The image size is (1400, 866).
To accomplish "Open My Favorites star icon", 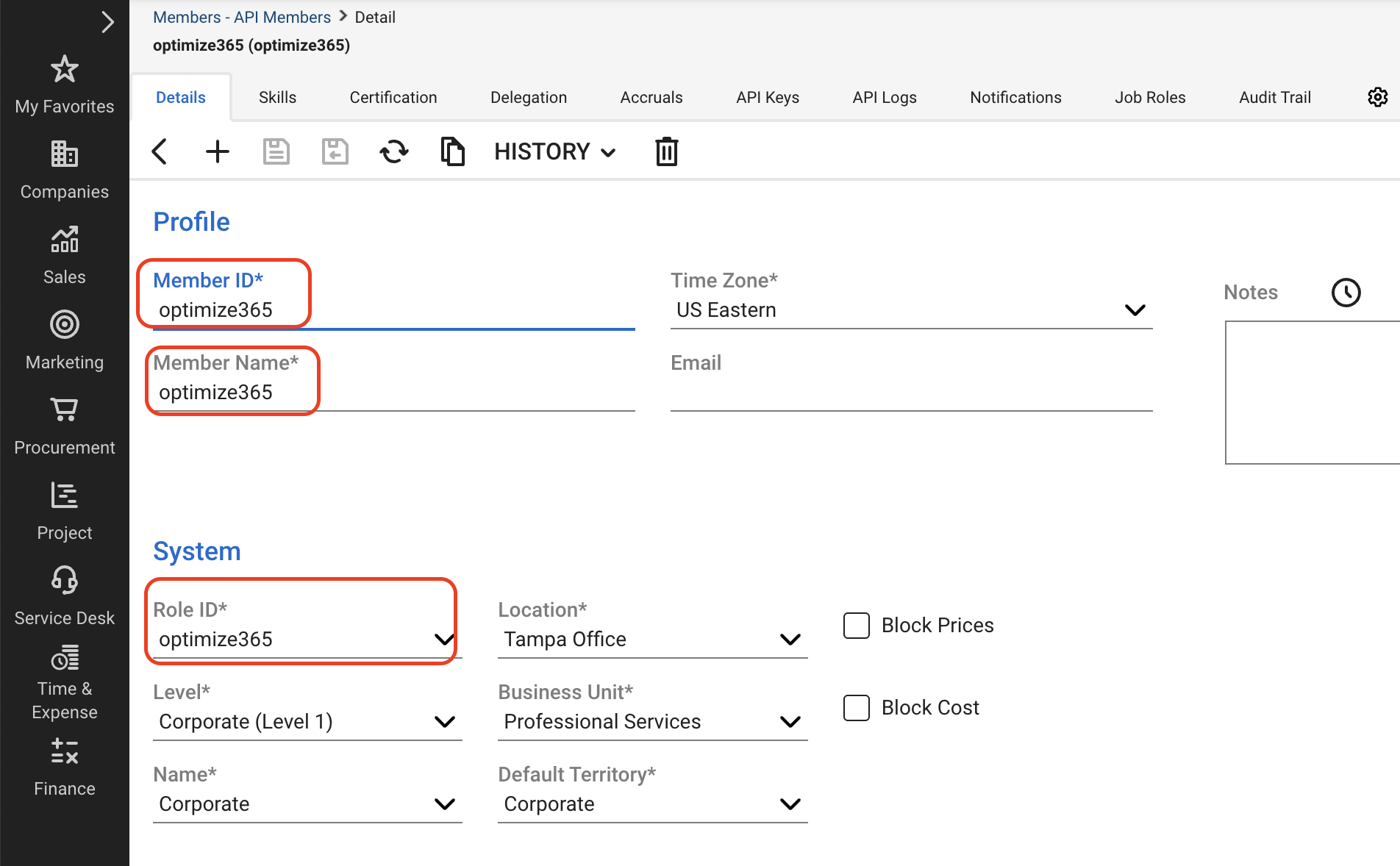I will point(65,70).
